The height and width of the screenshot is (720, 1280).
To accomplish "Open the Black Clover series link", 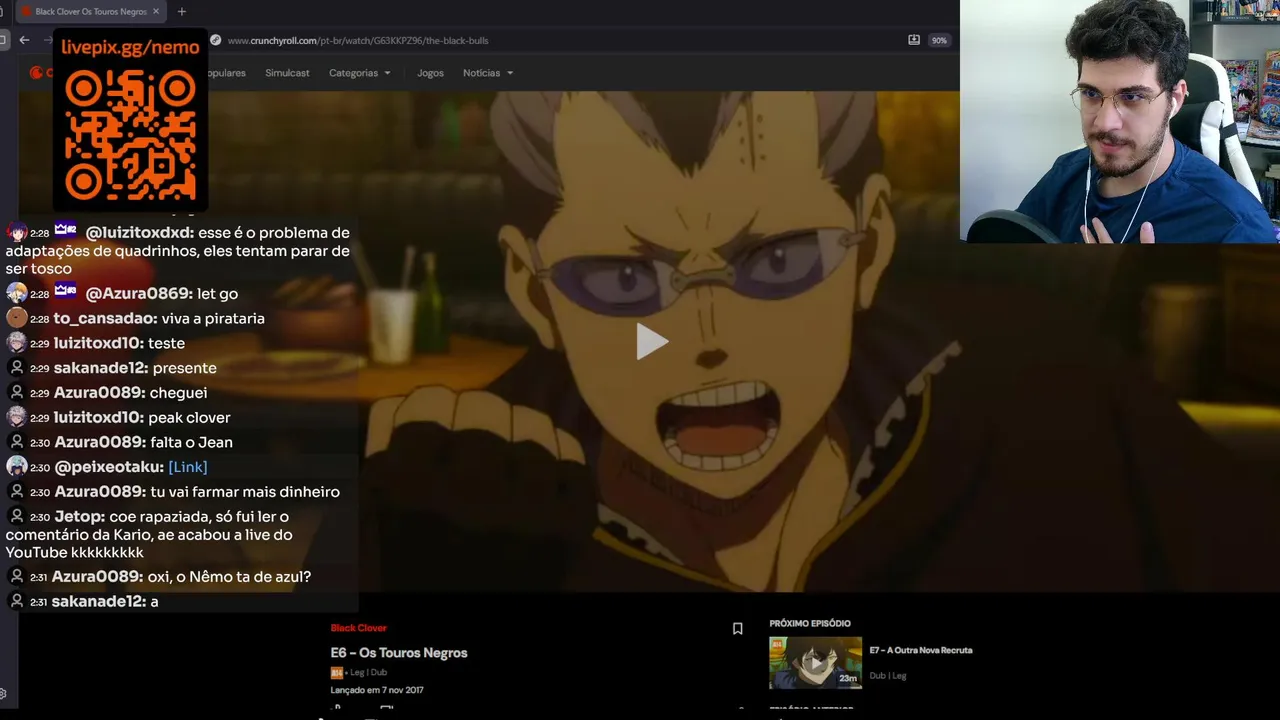I will (358, 628).
